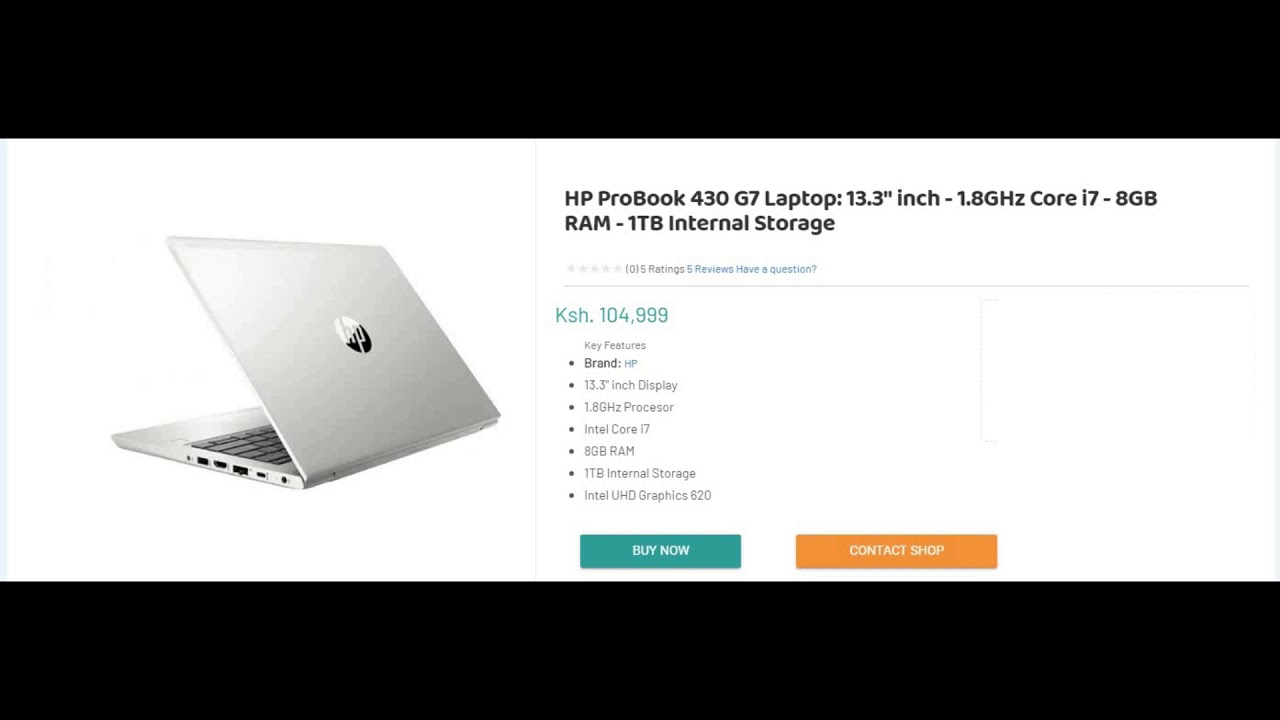
Task: Open the 5 Reviews link
Action: coord(710,269)
